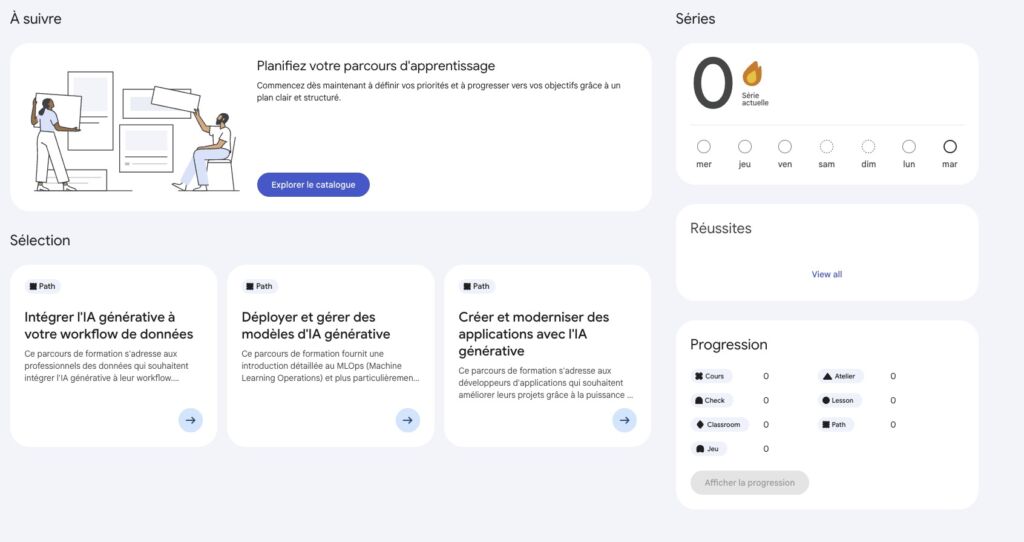Click Explorer le catalogue button
Image resolution: width=1024 pixels, height=542 pixels.
click(313, 185)
